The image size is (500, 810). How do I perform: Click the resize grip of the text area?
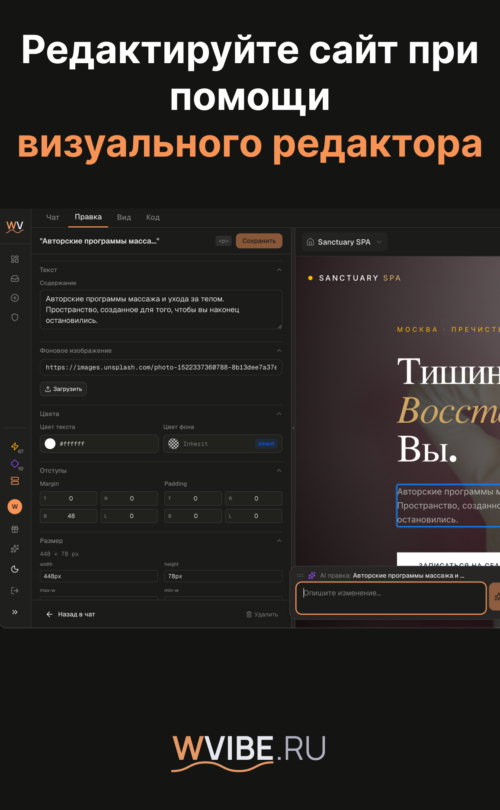(279, 326)
